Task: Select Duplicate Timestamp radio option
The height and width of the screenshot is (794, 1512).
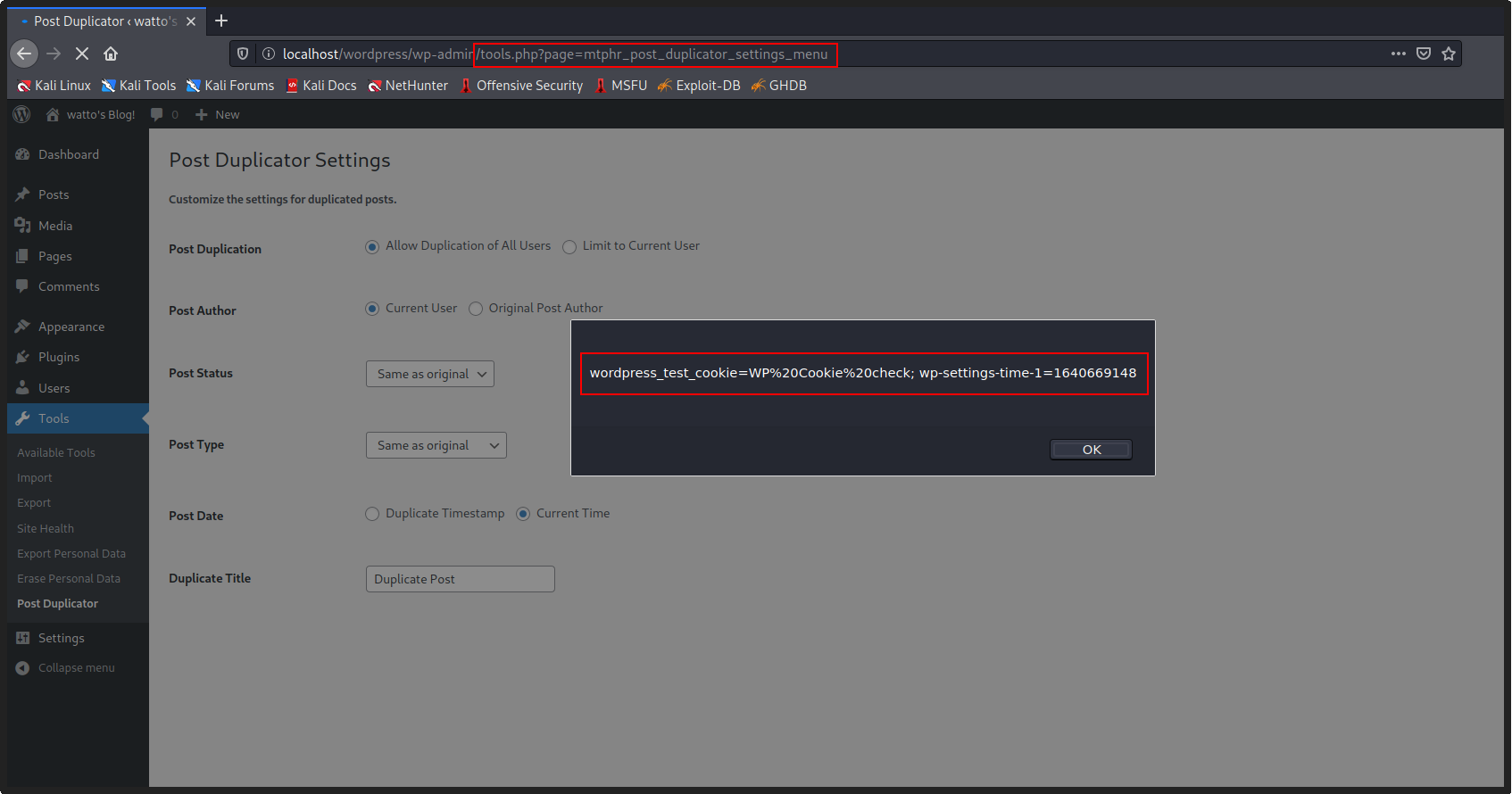Action: click(x=372, y=514)
